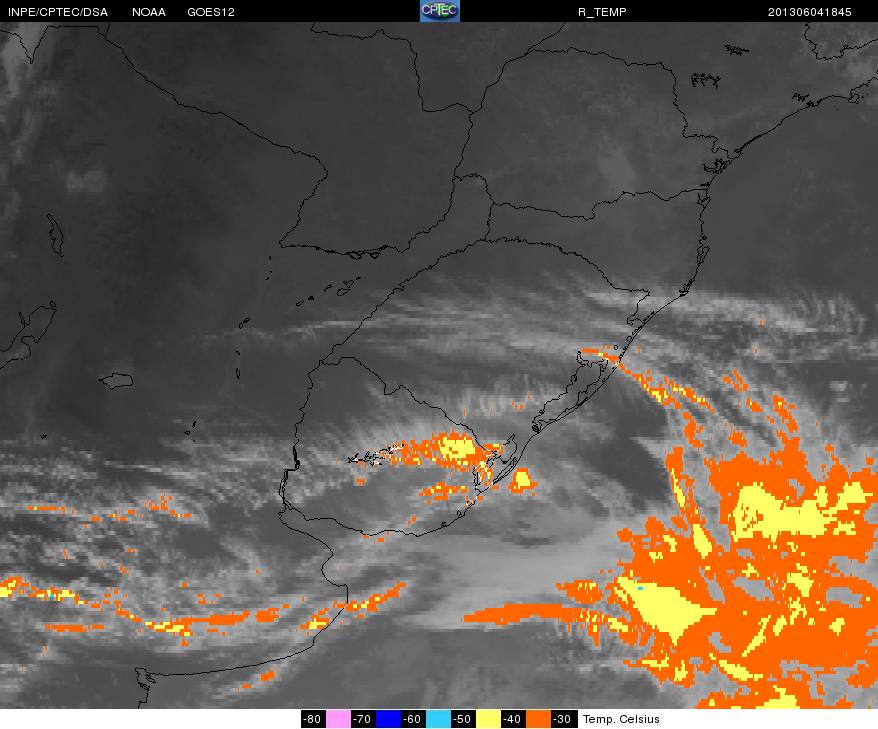Select the orange -40 to -30 legend swatch
The image size is (878, 729).
(x=539, y=719)
